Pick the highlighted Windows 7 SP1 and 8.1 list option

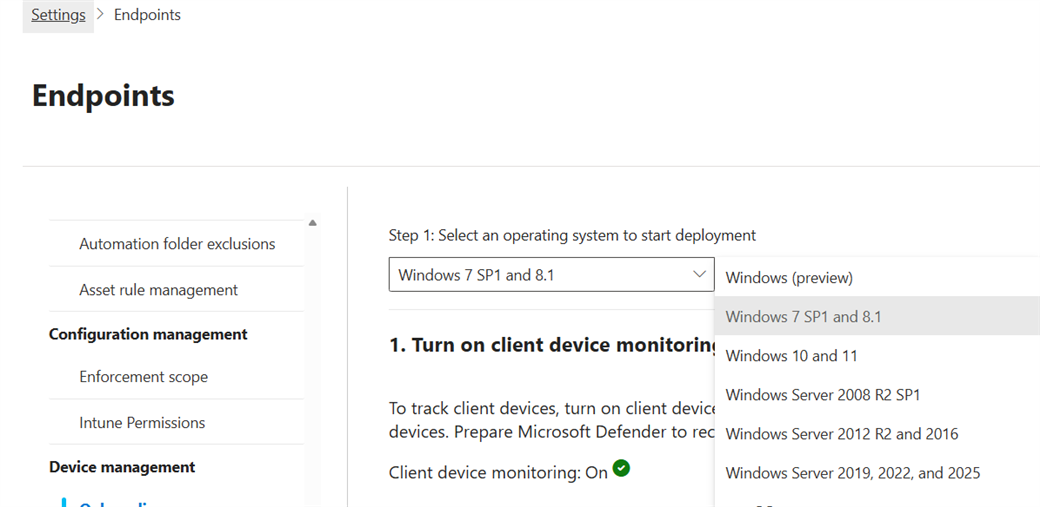coord(803,317)
